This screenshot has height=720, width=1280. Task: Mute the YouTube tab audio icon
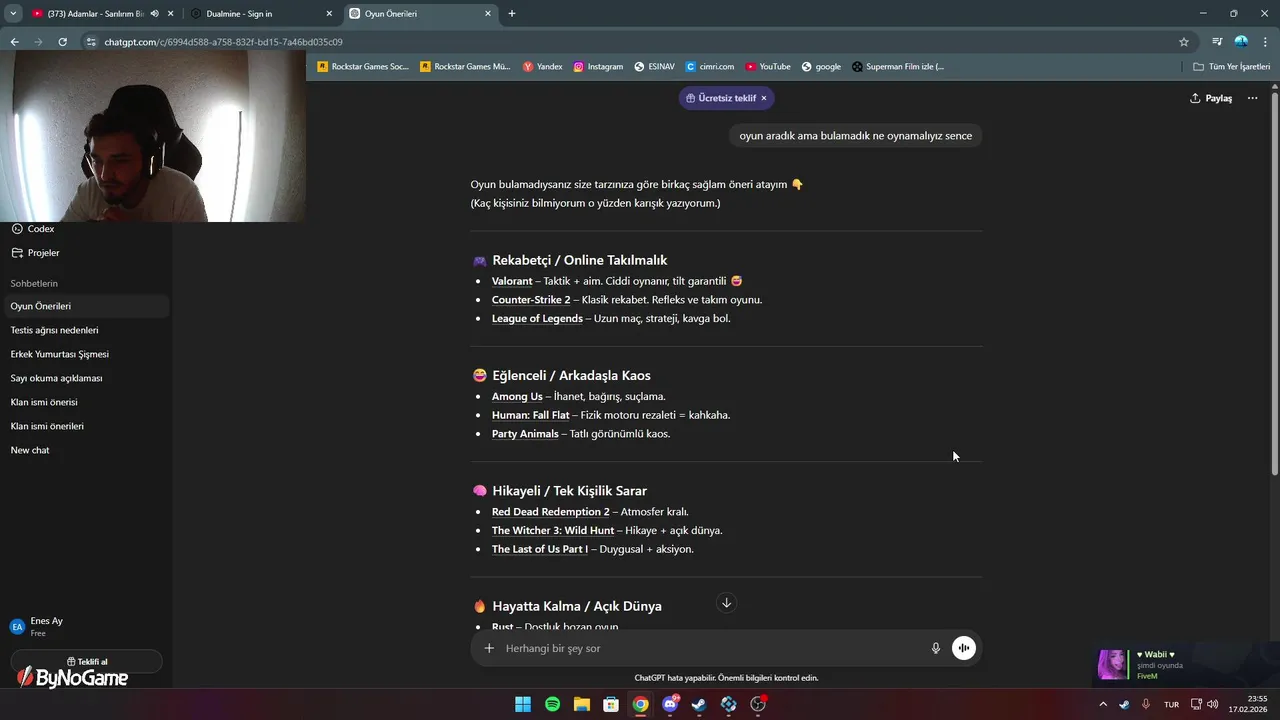(x=154, y=14)
